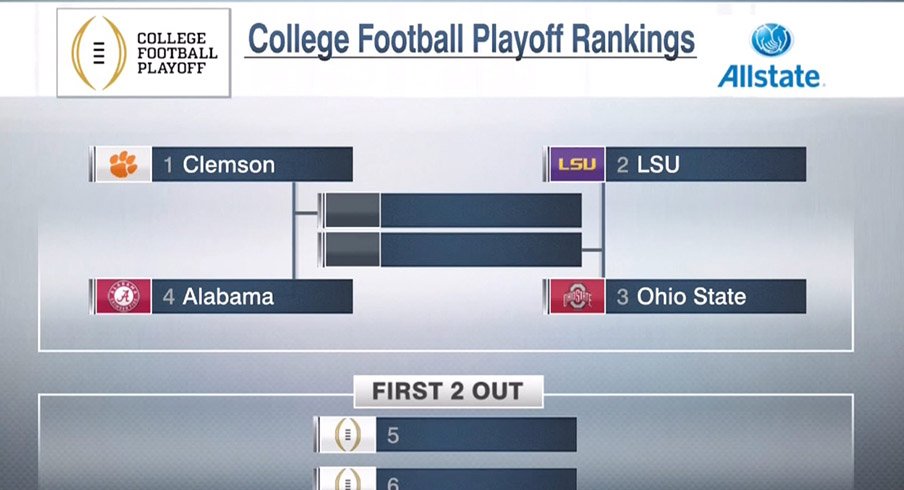The height and width of the screenshot is (490, 904).
Task: Click the gray logo placeholder in upper final slot
Action: pyautogui.click(x=352, y=210)
